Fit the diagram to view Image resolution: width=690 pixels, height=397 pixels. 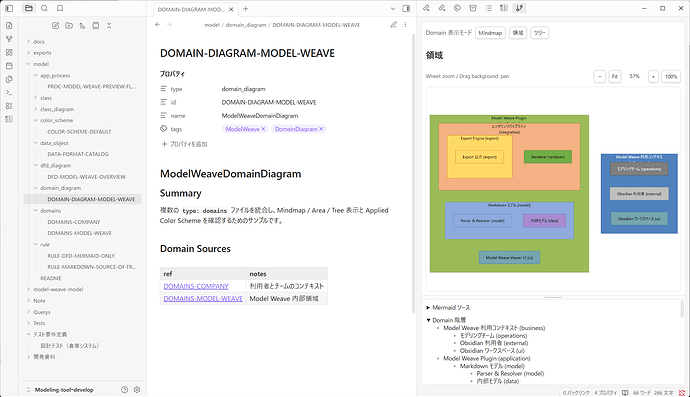[615, 77]
